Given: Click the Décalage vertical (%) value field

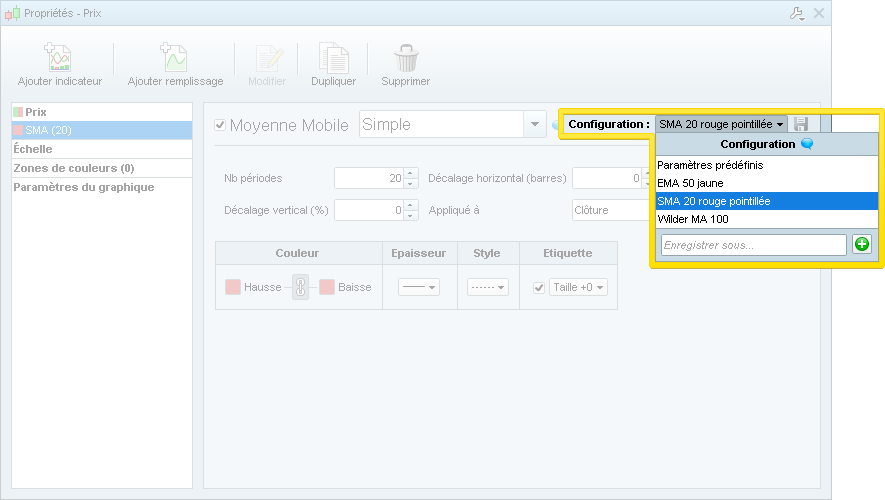Looking at the screenshot, I should coord(369,210).
